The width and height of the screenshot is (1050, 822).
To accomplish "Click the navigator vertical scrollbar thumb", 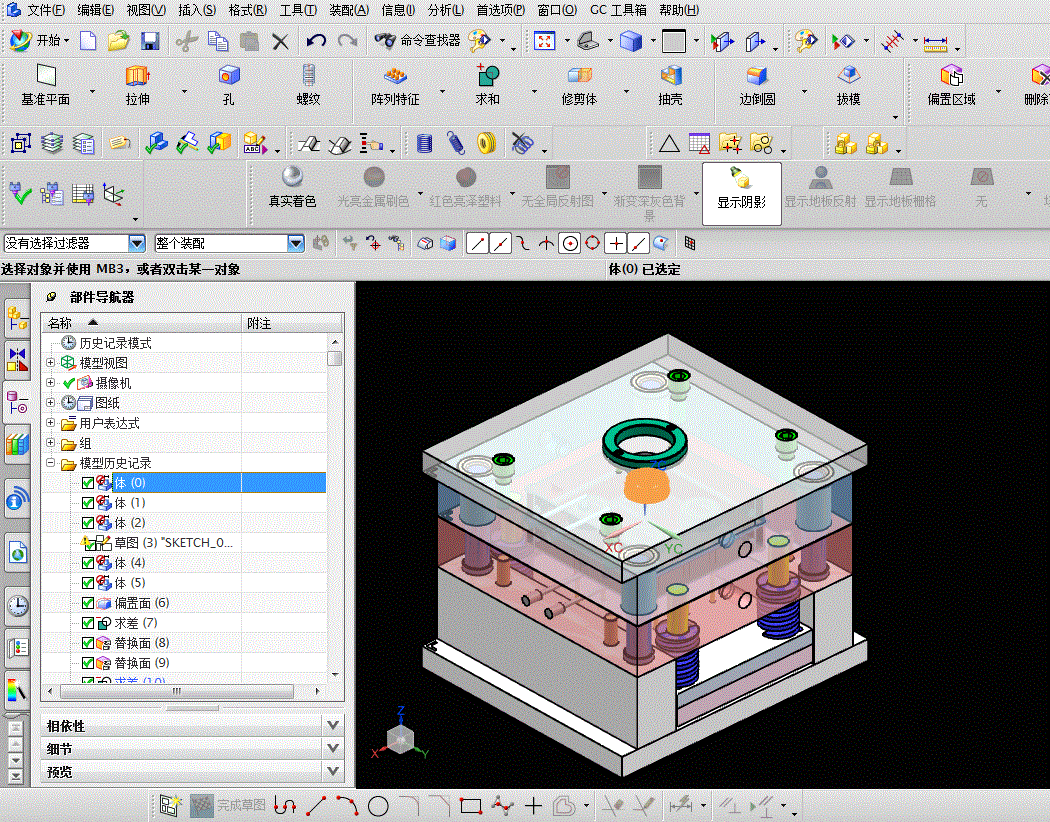I will pos(335,358).
